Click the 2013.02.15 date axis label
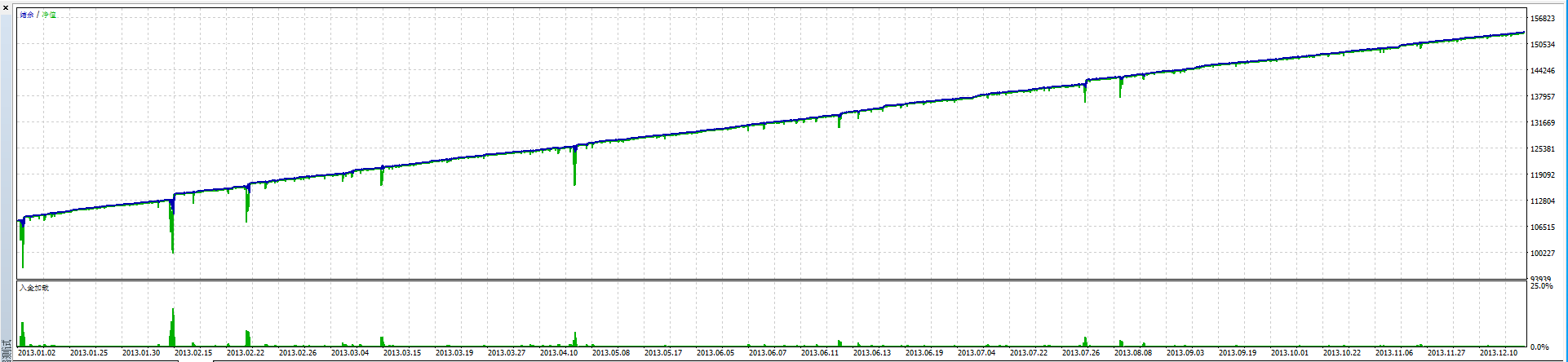1568x362 pixels. [193, 353]
